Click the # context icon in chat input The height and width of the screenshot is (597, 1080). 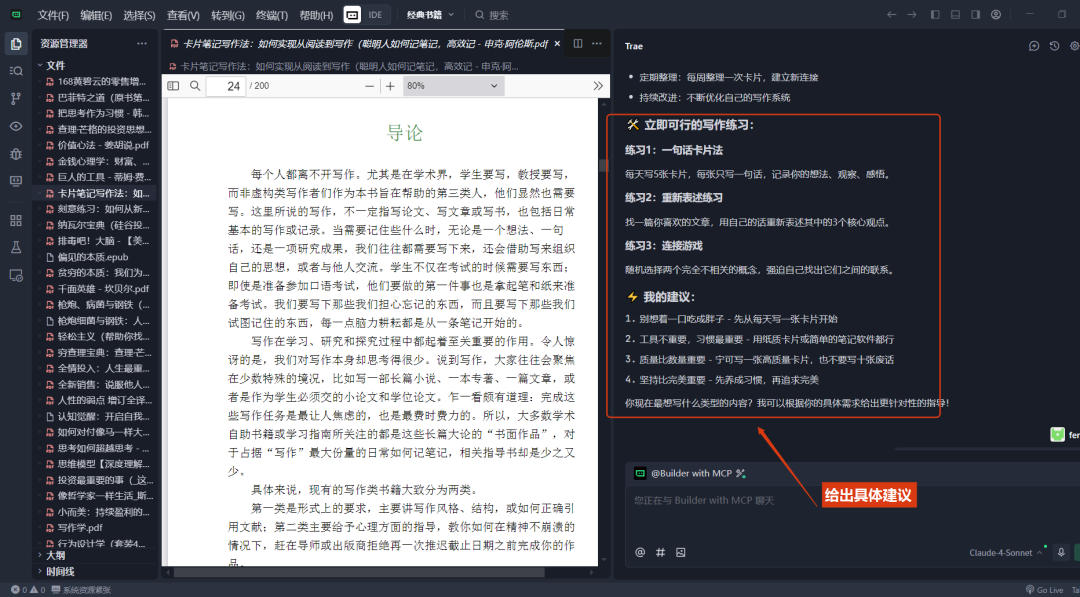tap(660, 552)
